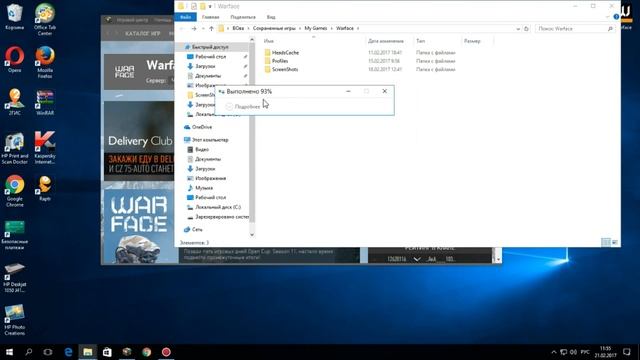
Task: Open Microsoft Edge from the taskbar
Action: (x=68, y=352)
